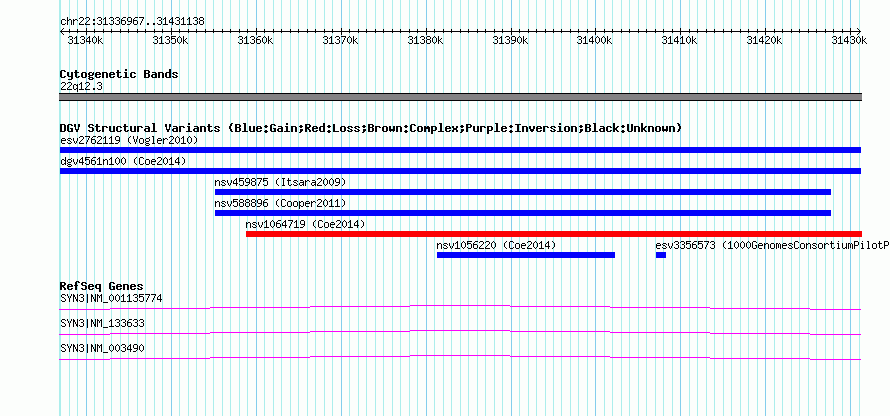
Task: Click the nsv1064719 (Coe2014) label
Action: (305, 224)
